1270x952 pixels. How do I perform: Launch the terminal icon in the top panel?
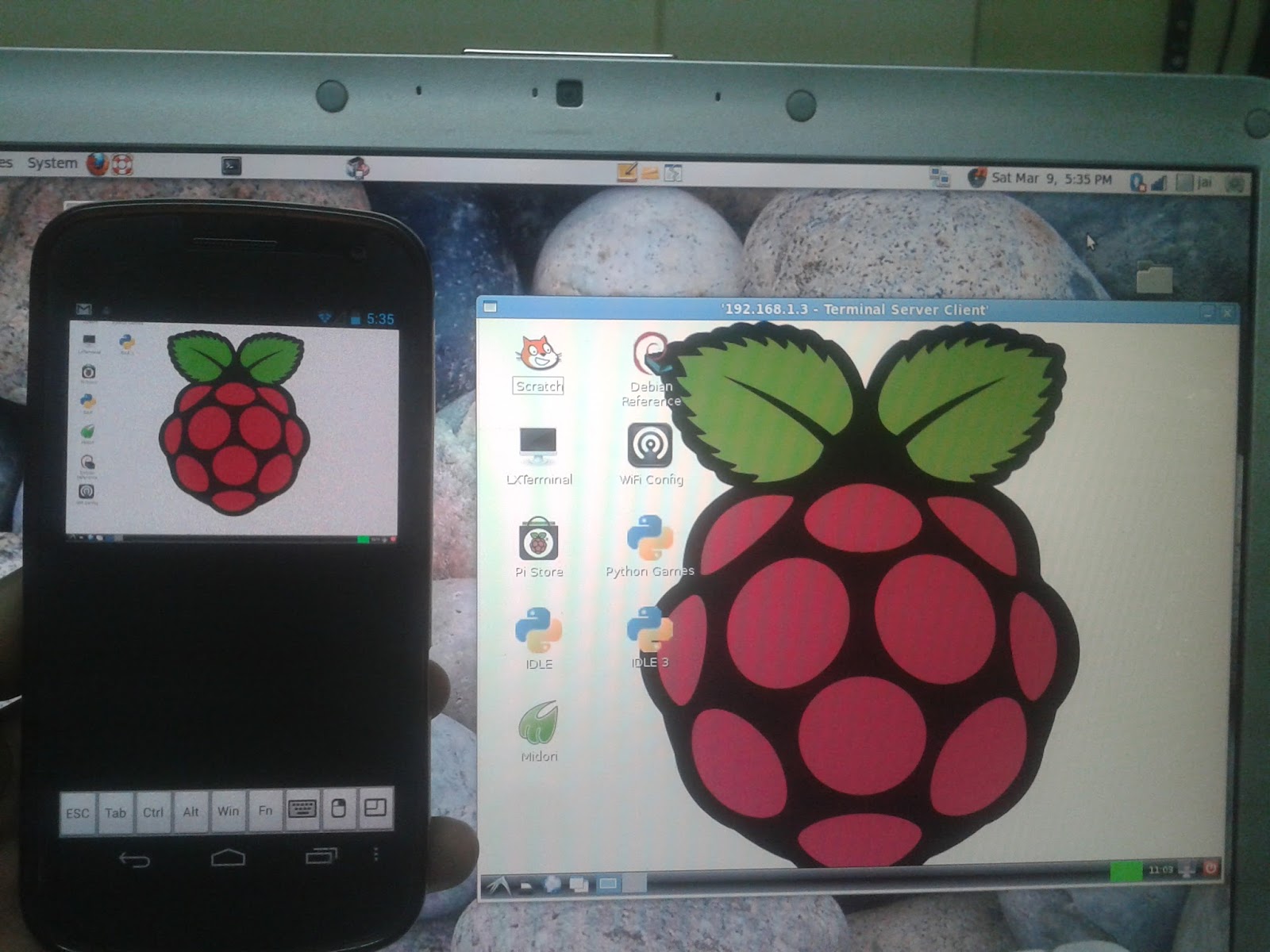point(231,166)
